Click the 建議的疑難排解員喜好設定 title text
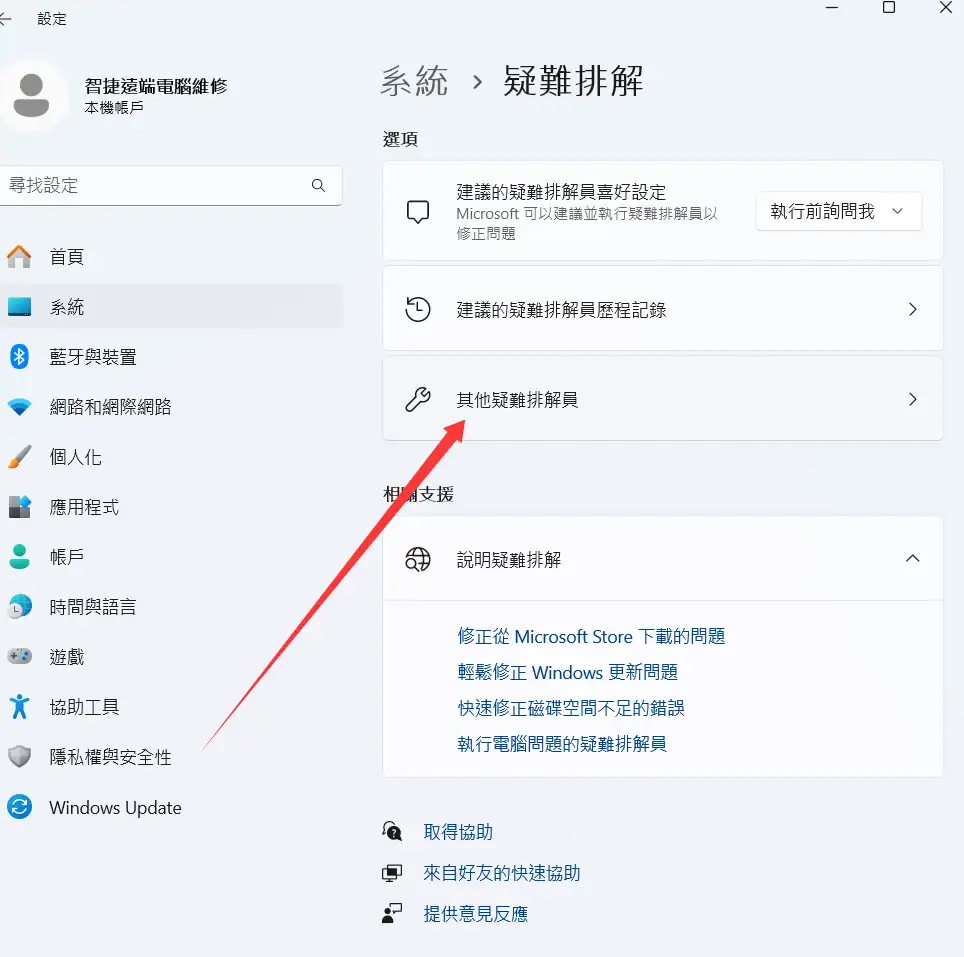964x957 pixels. tap(561, 192)
